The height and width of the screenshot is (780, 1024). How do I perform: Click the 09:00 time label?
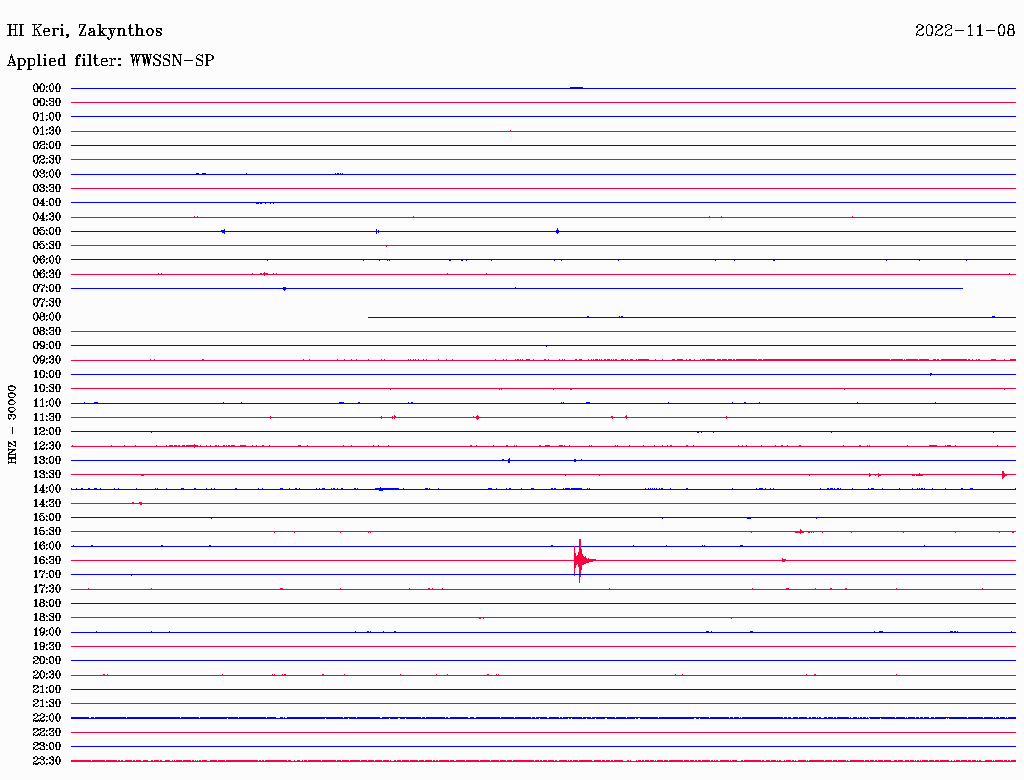tap(47, 346)
